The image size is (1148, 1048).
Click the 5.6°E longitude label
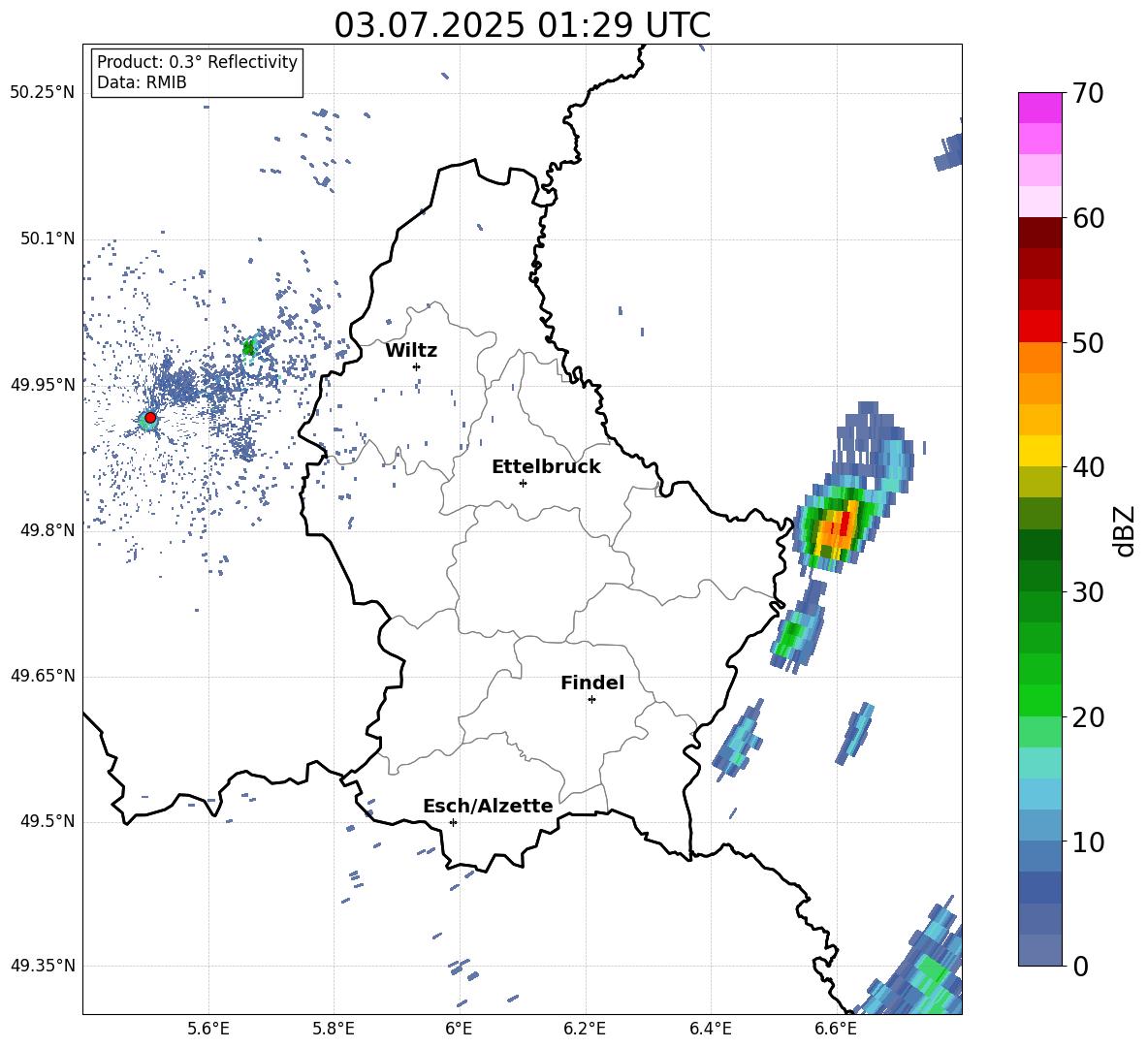tap(208, 1030)
